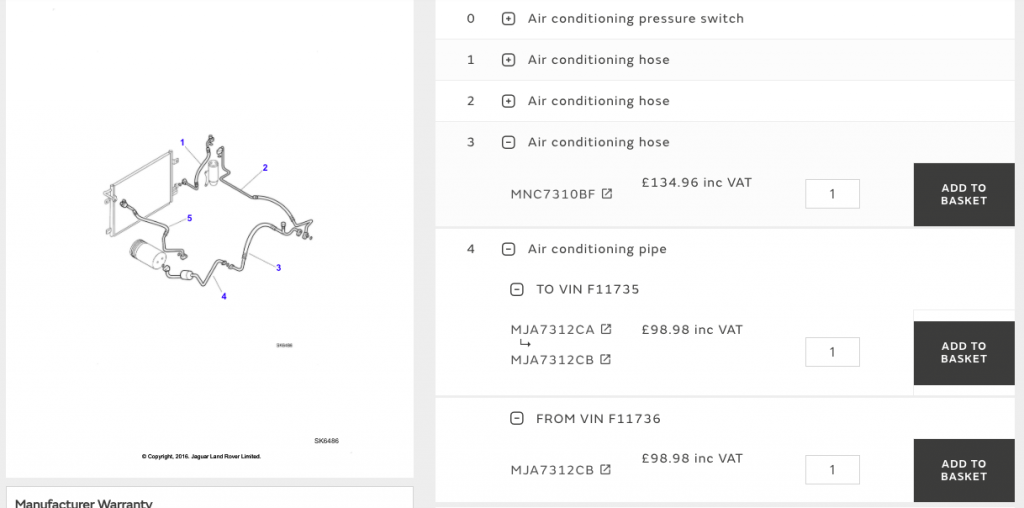Screen dimensions: 1024x508
Task: Open external link icon in FROM VIN F11736 section
Action: [605, 469]
